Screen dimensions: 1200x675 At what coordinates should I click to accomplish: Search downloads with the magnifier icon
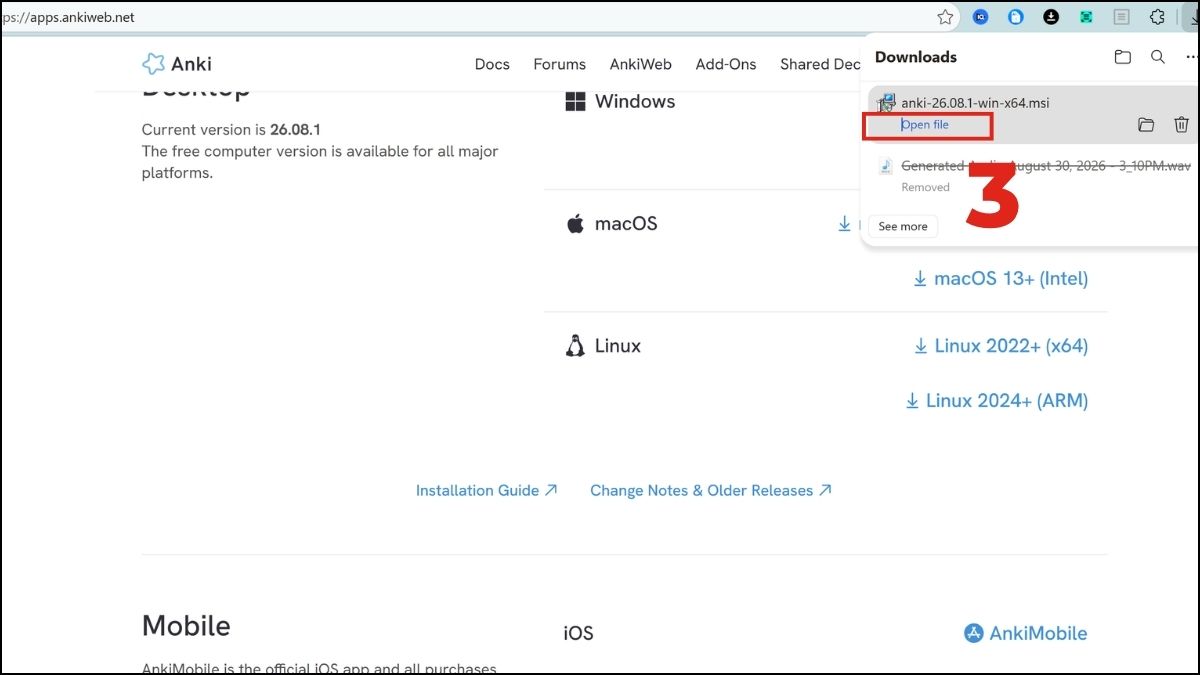coord(1158,57)
